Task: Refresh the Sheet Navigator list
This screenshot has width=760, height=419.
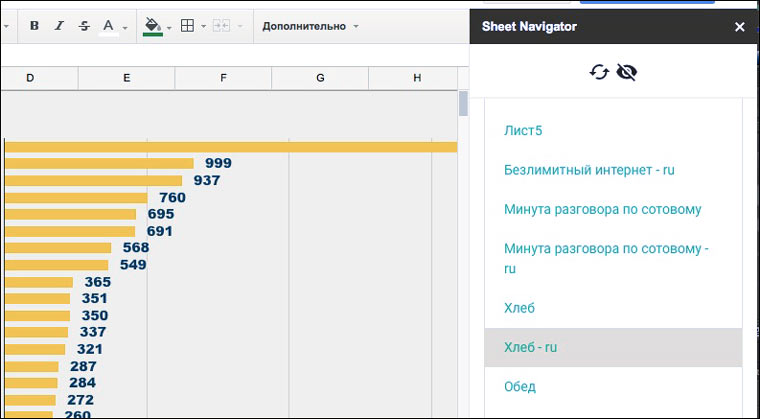Action: tap(599, 72)
